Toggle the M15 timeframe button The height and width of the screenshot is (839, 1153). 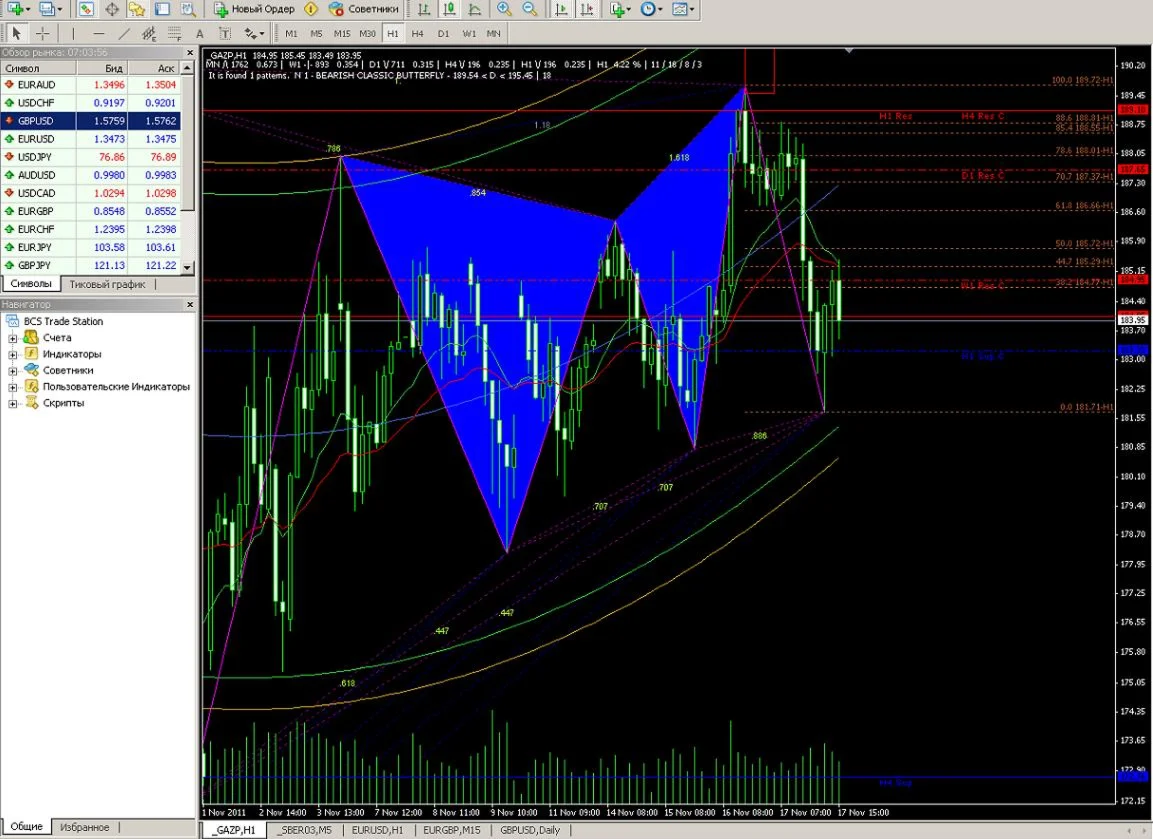click(x=342, y=33)
